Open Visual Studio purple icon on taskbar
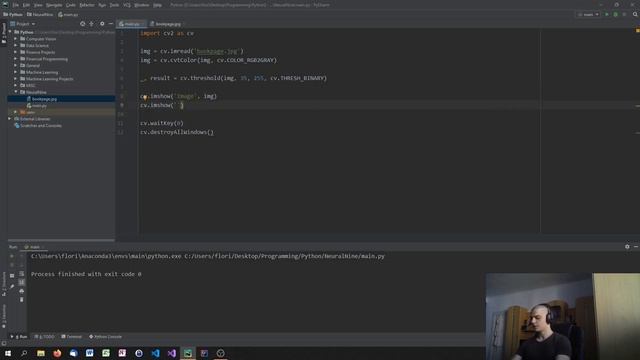 click(171, 353)
